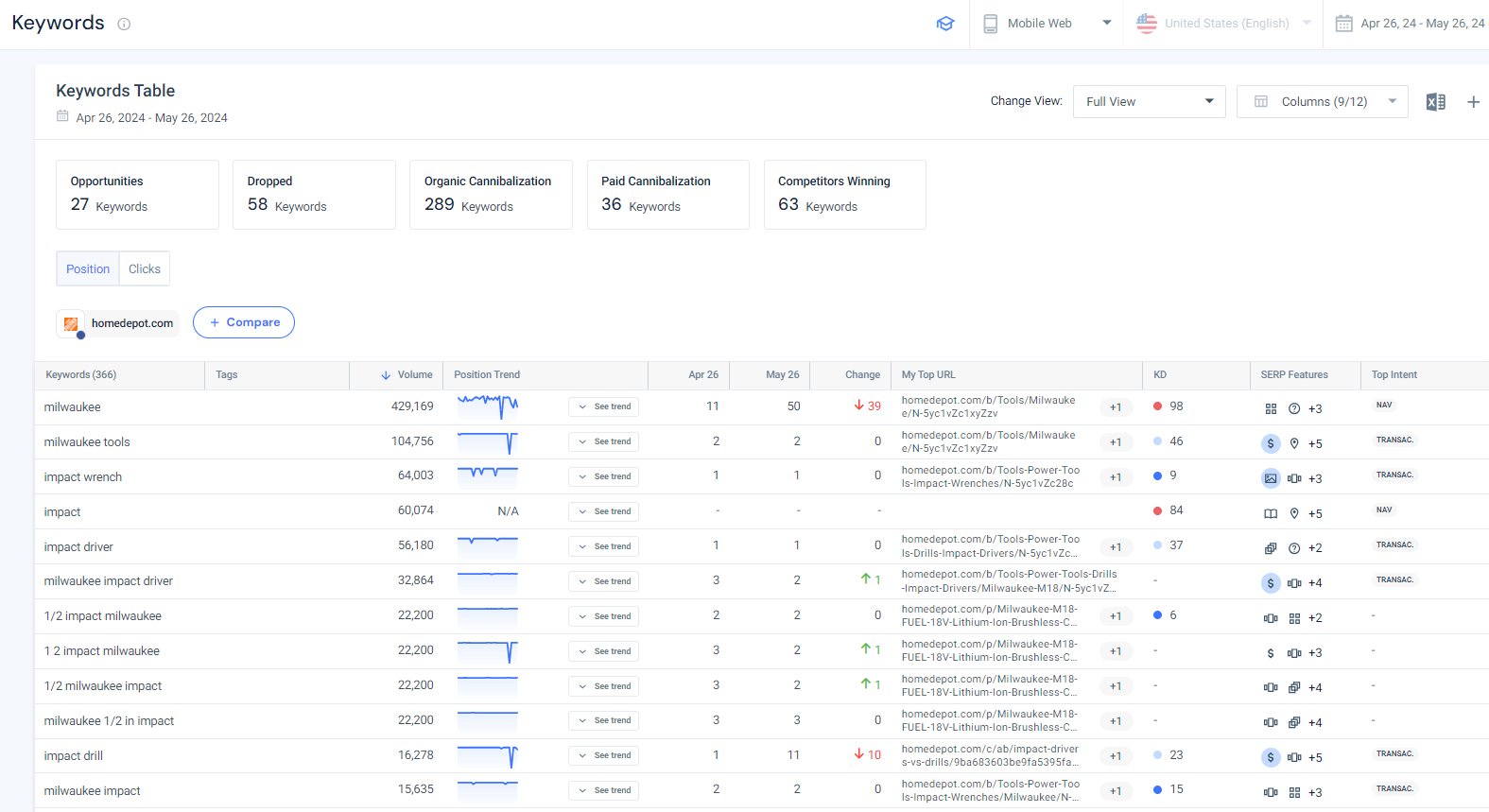Viewport: 1489px width, 812px height.
Task: Click the impact drill position trend sparkline
Action: coord(488,755)
